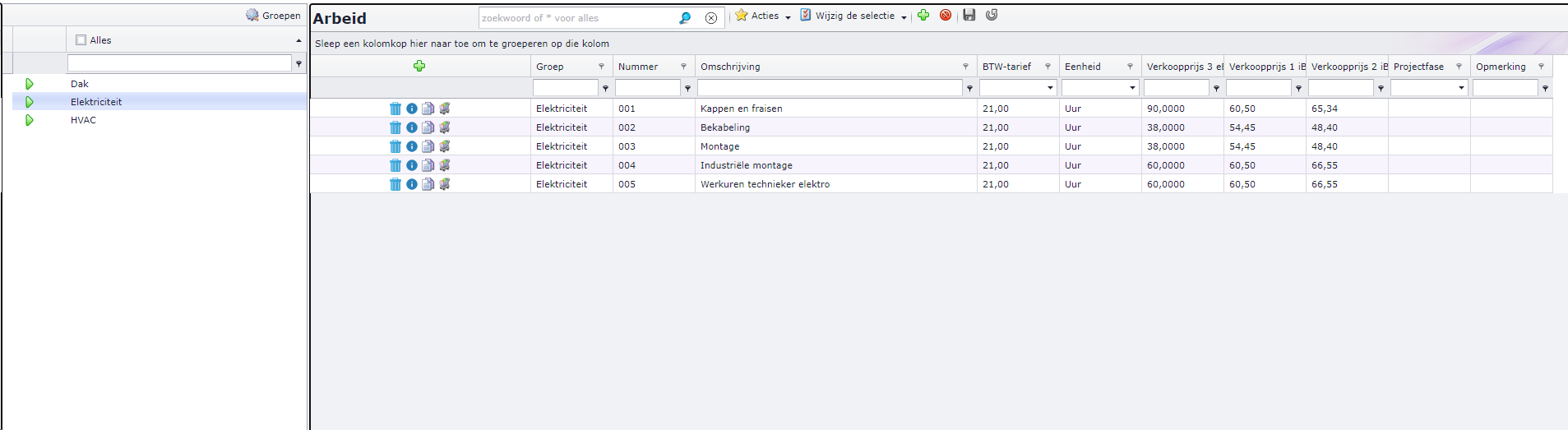Open Nummer column header filter icon

[x=683, y=67]
